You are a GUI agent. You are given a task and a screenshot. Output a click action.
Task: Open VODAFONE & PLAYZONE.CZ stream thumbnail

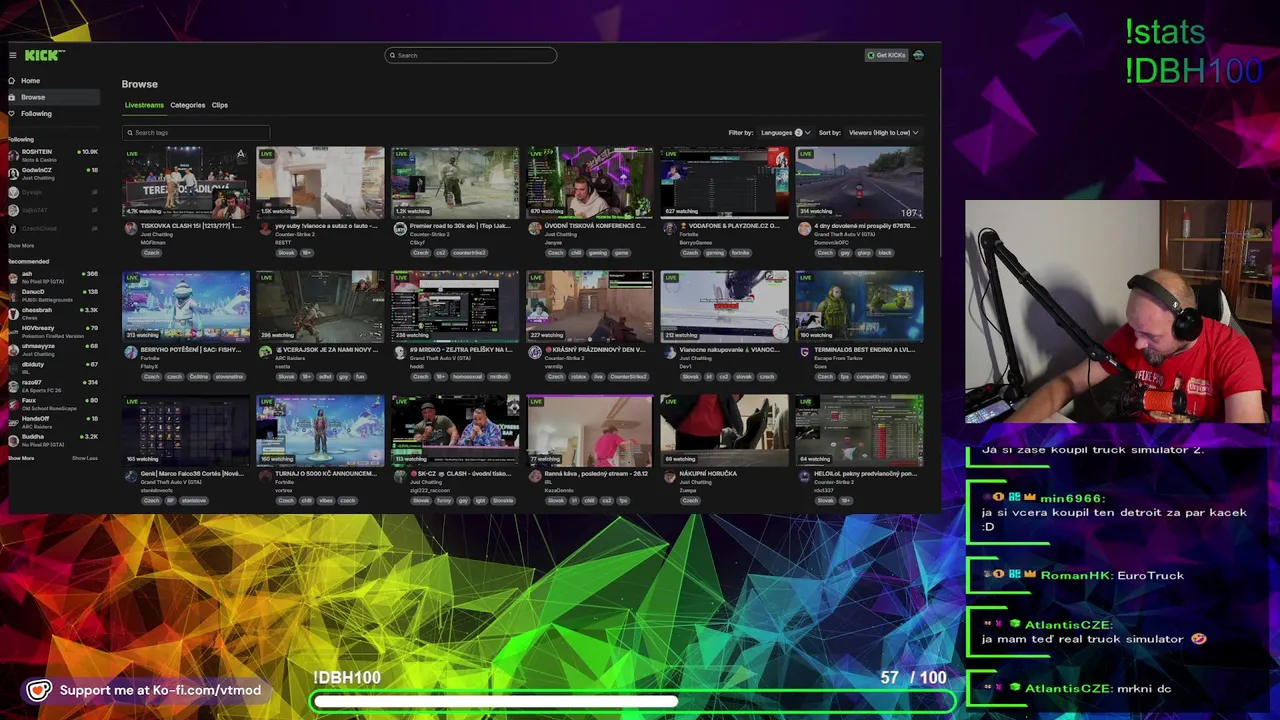tap(724, 182)
